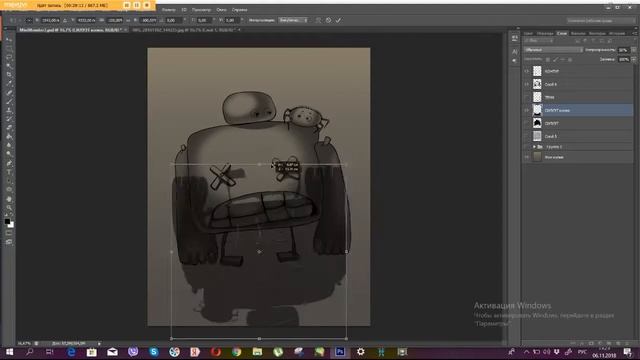The width and height of the screenshot is (640, 360).
Task: Open Skype from the taskbar
Action: (x=154, y=352)
